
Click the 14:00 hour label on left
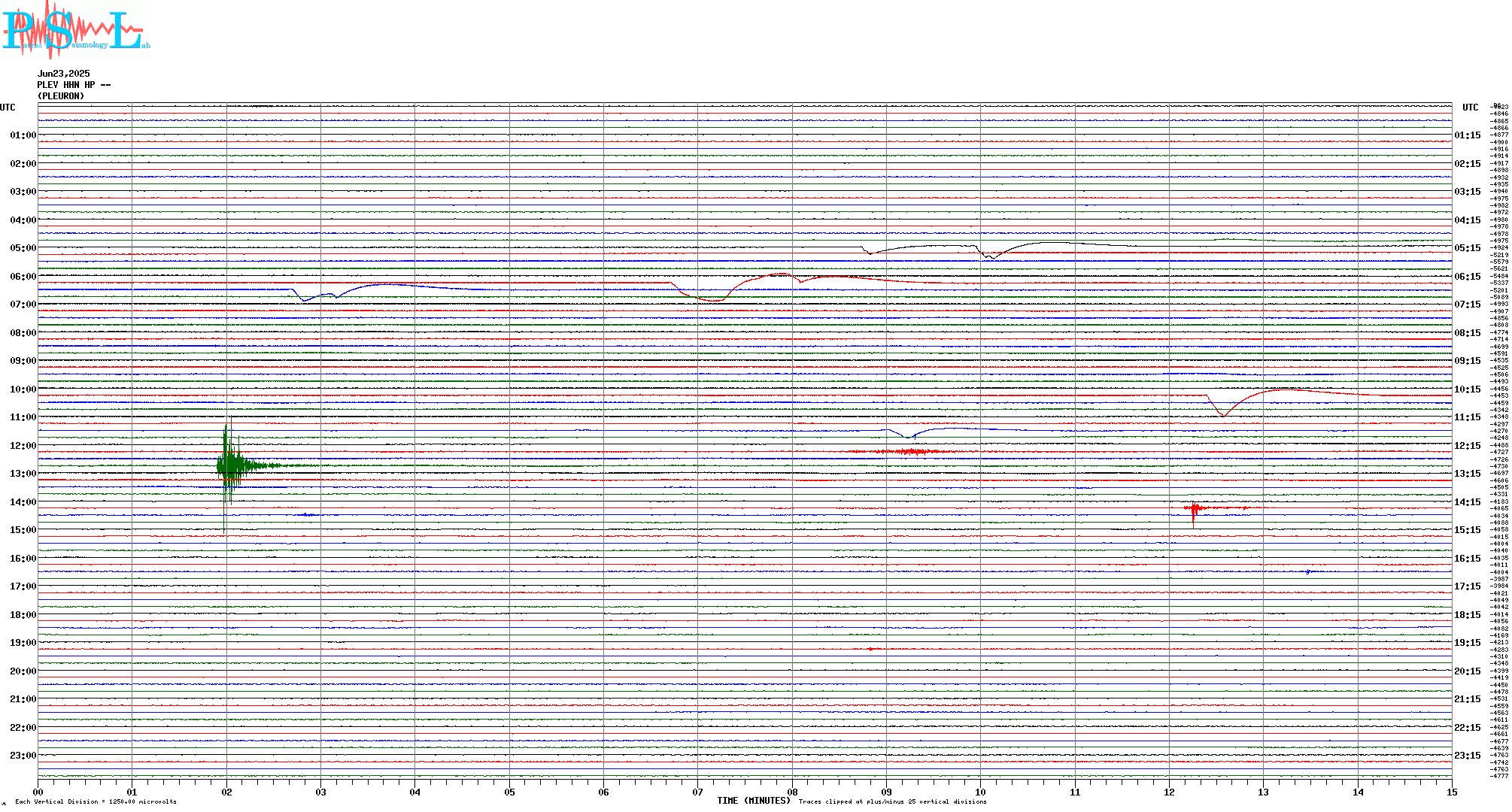[x=23, y=502]
